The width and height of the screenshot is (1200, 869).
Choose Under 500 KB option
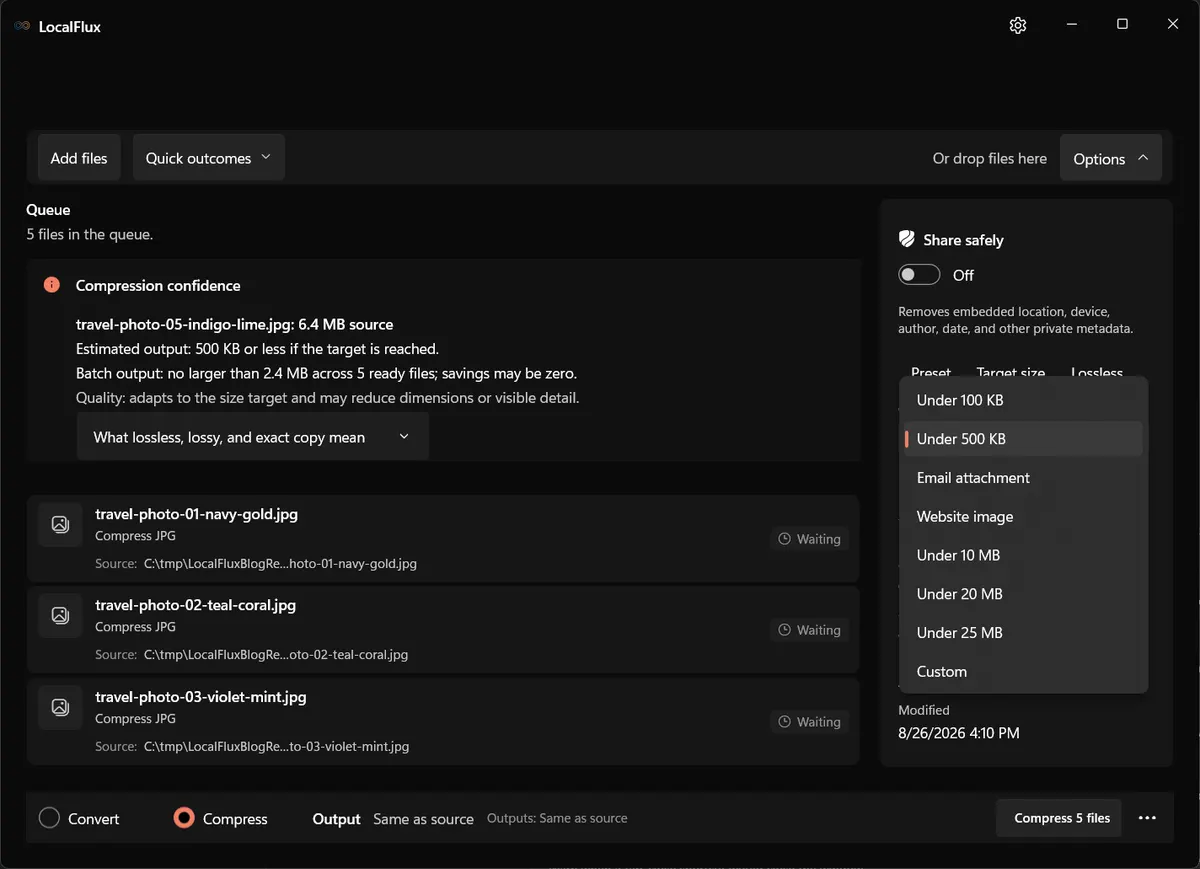point(1024,439)
